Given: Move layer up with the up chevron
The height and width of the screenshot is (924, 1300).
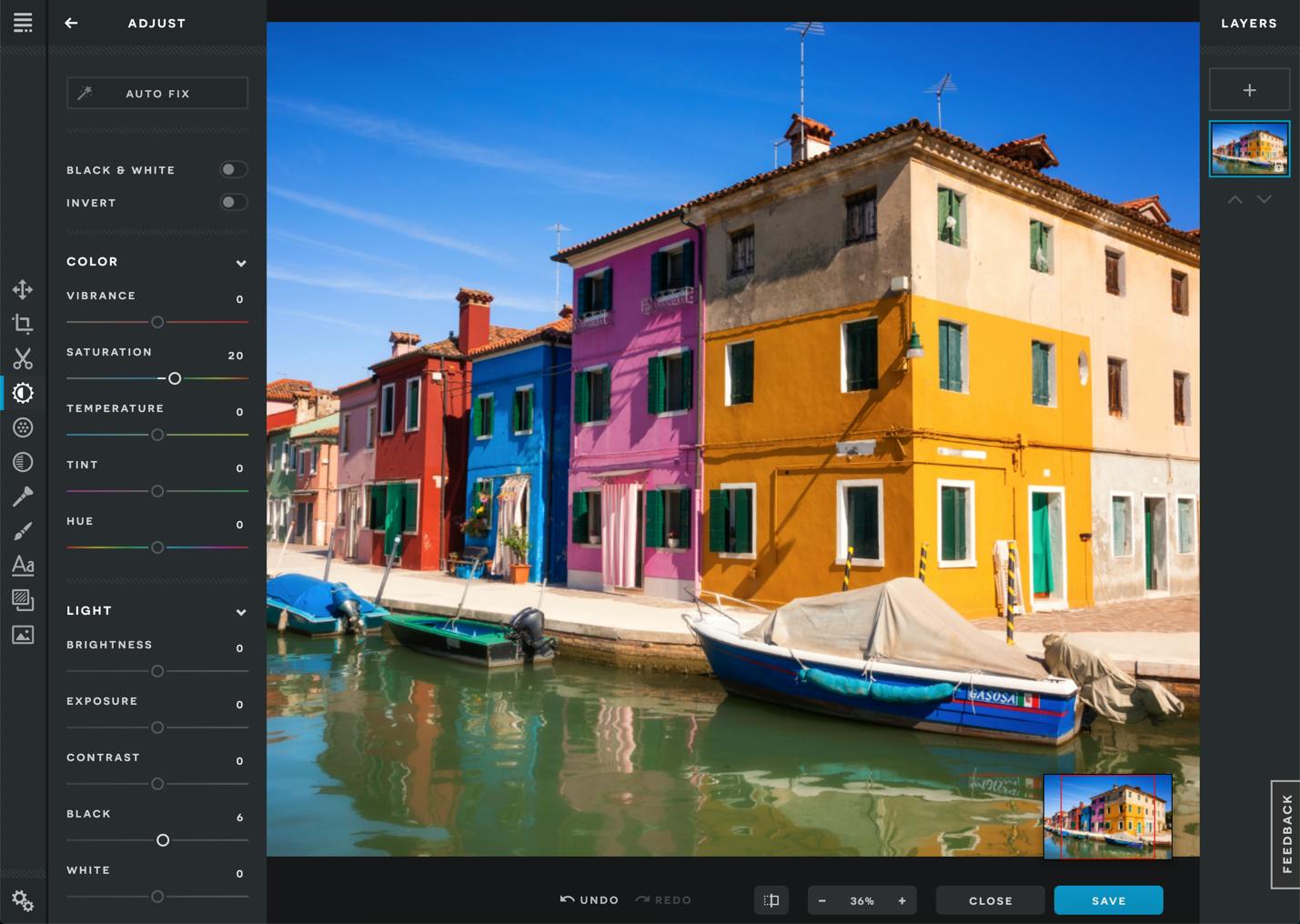Looking at the screenshot, I should (1234, 199).
